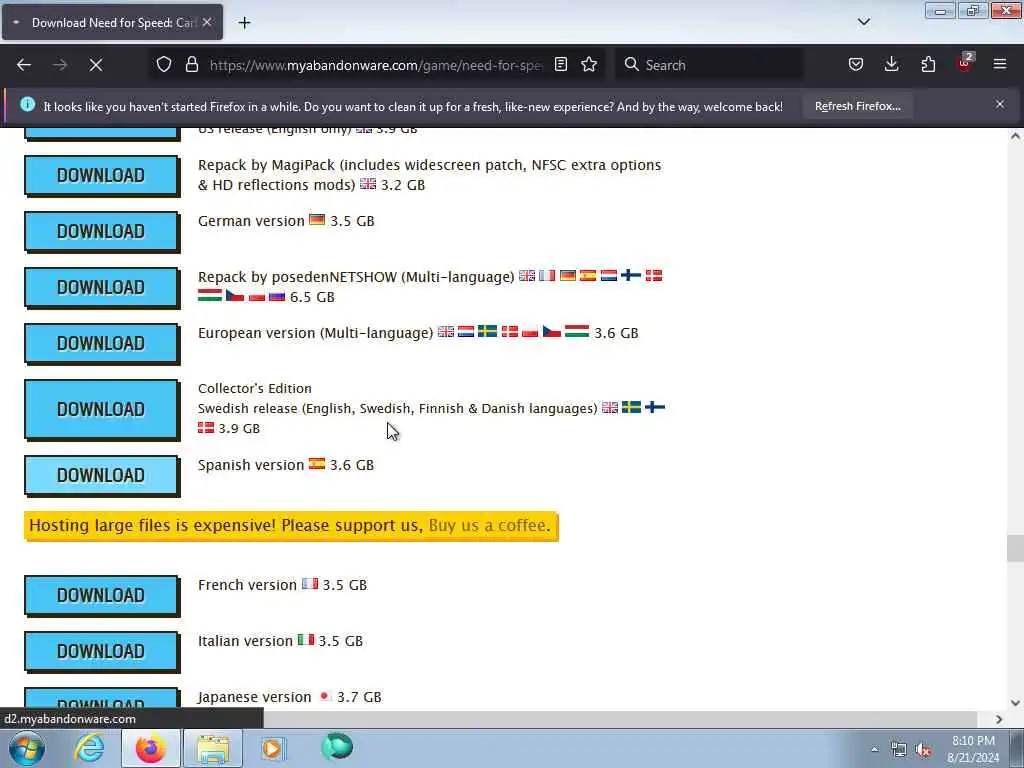The width and height of the screenshot is (1024, 768).
Task: Open Windows Explorer from taskbar
Action: [x=213, y=748]
